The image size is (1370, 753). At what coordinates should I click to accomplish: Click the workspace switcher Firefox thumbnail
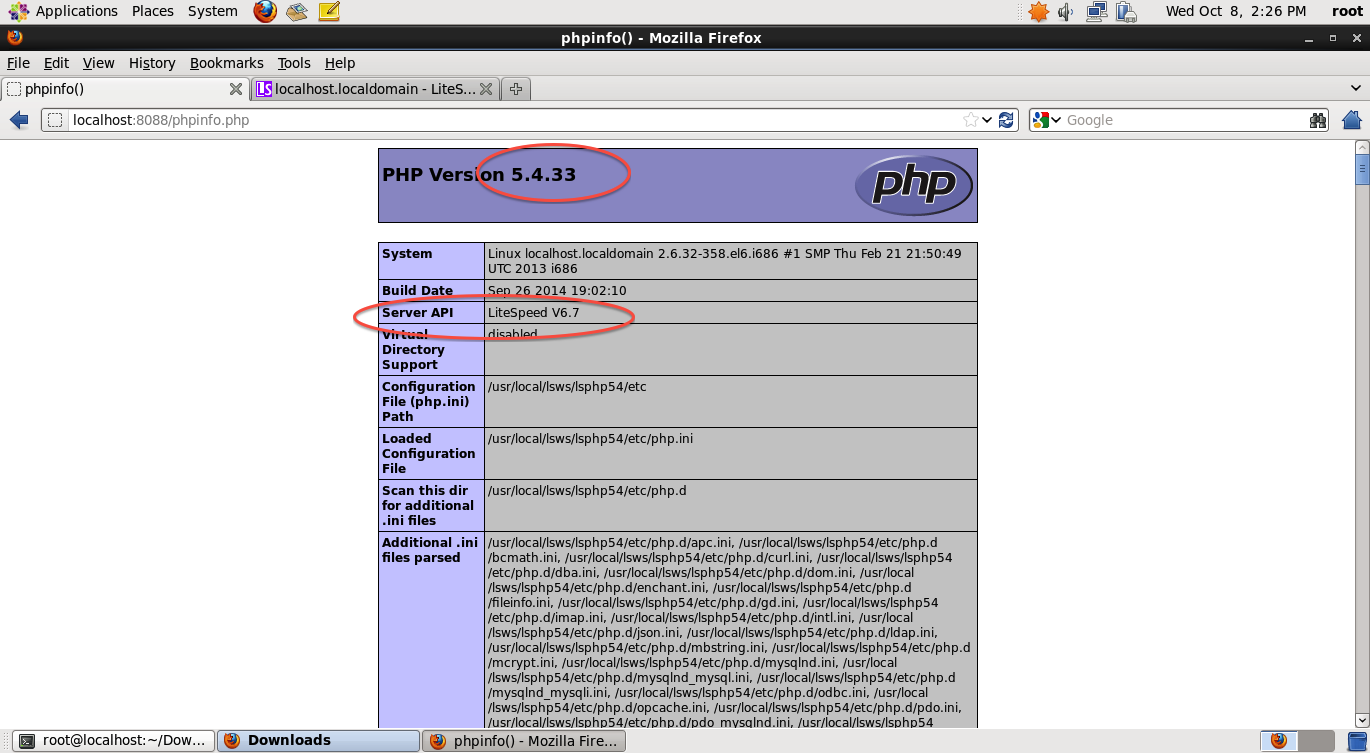coord(1279,741)
